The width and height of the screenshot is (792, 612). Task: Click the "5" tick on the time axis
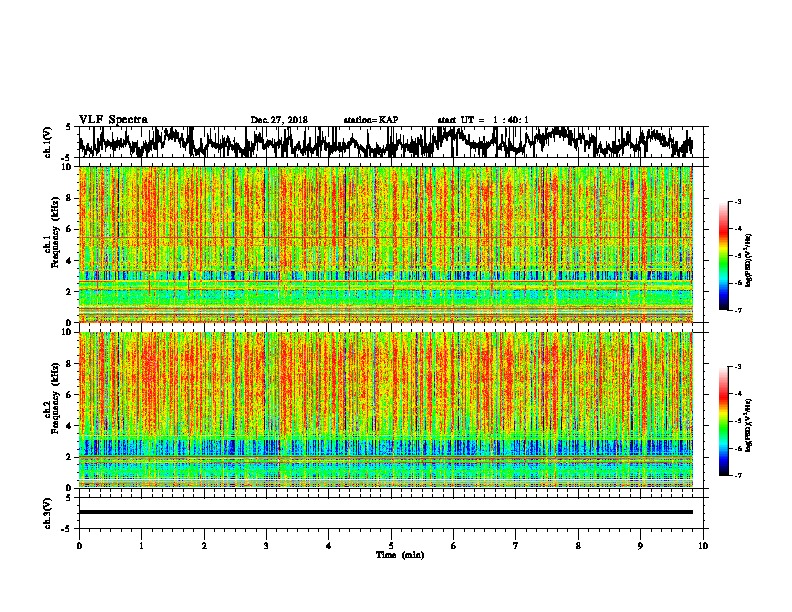tap(391, 546)
